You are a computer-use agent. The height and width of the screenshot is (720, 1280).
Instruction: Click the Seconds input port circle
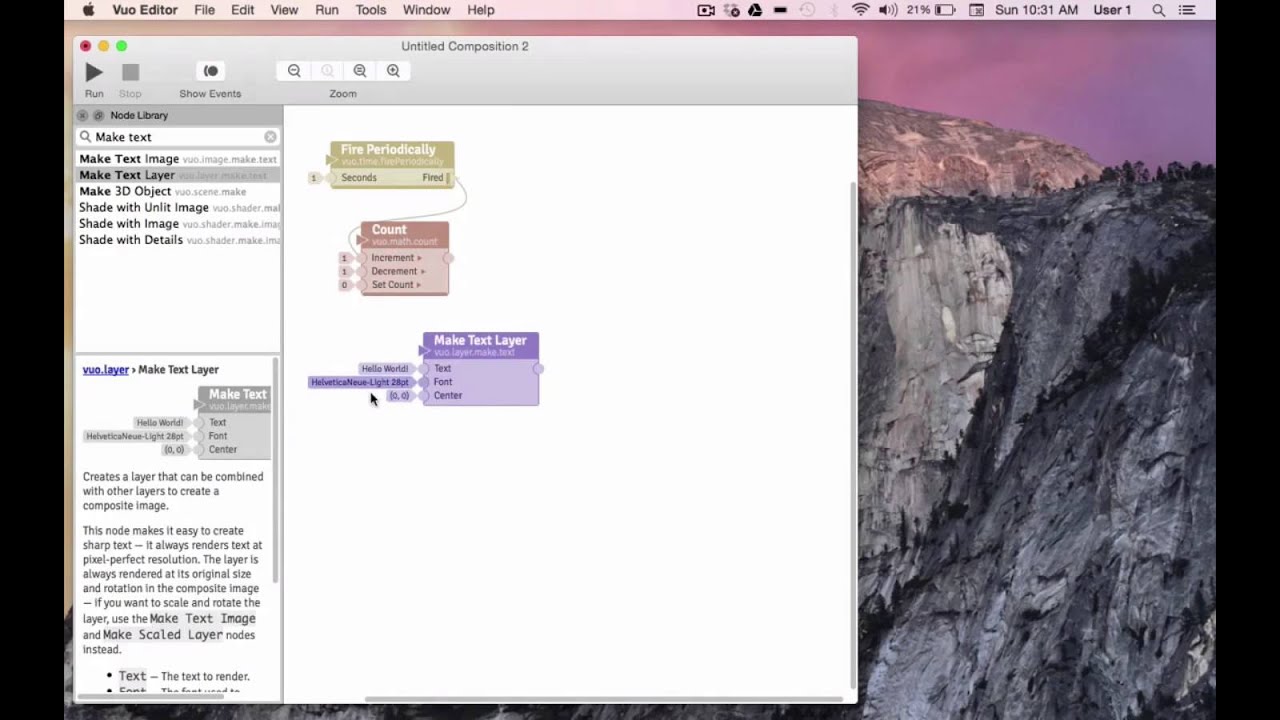coord(332,178)
